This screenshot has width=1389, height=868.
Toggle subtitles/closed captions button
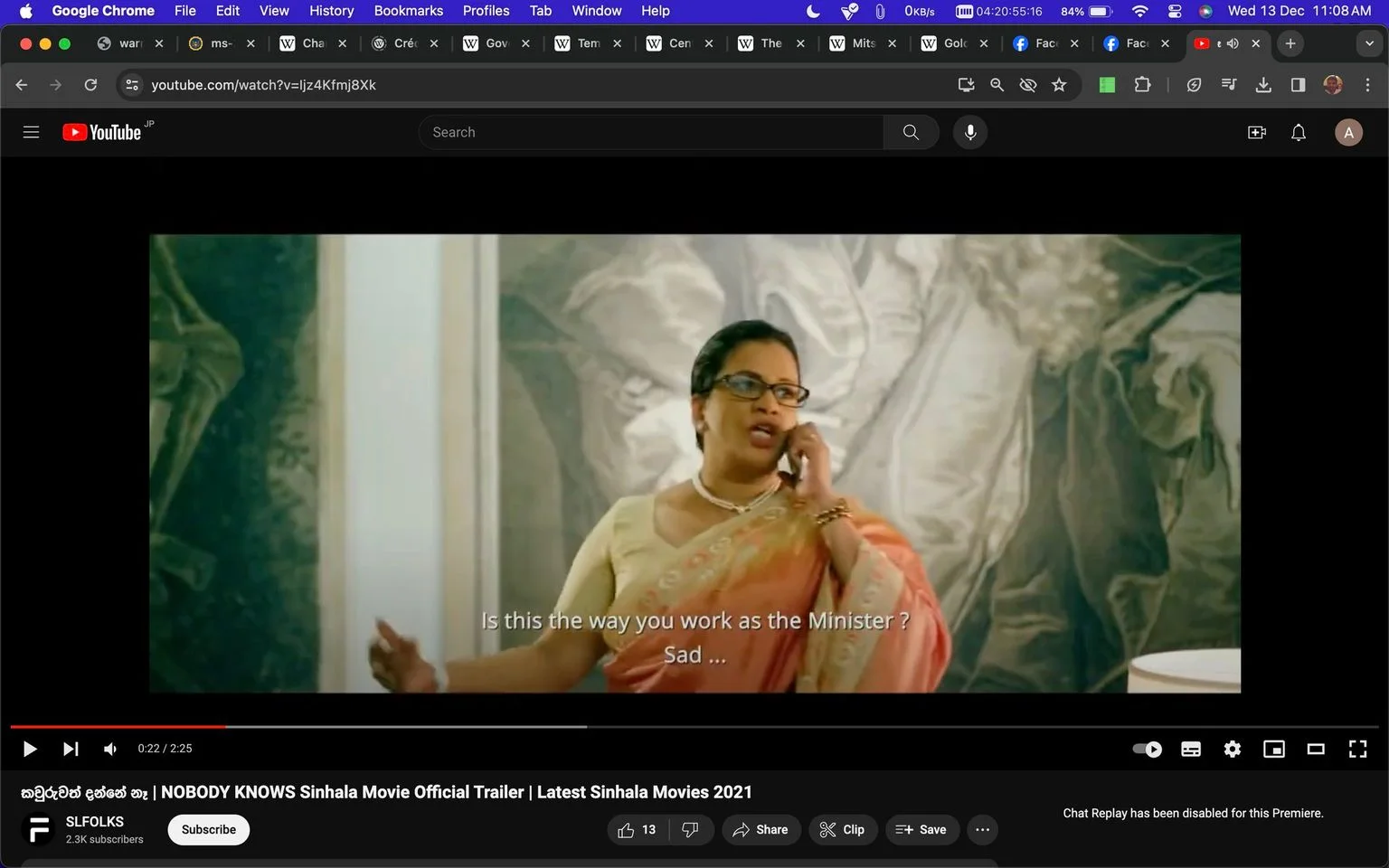(x=1191, y=749)
